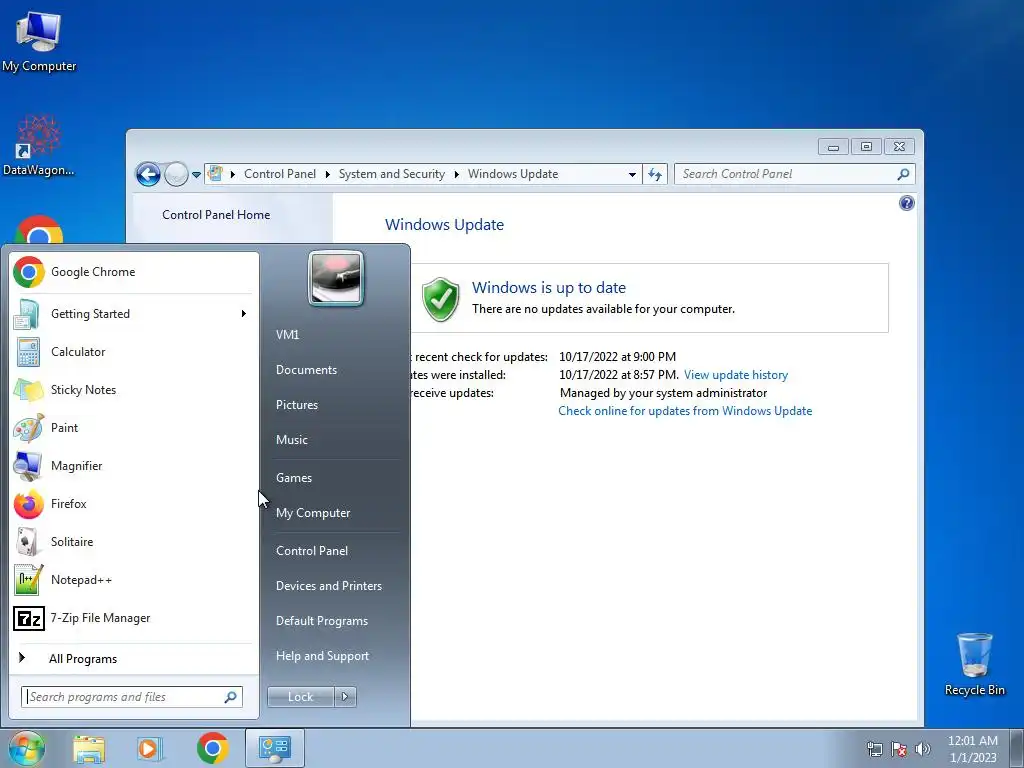Expand All Programs list

pos(134,658)
